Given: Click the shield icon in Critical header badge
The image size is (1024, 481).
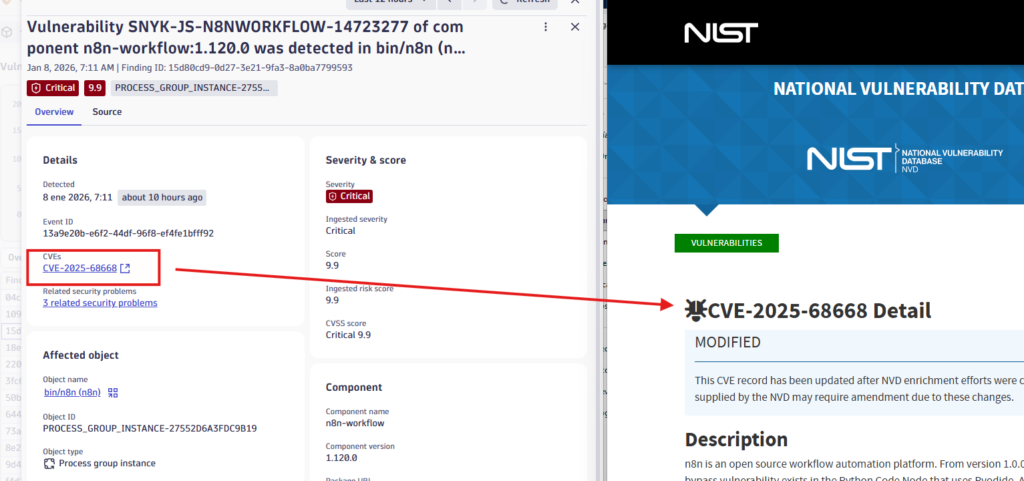Looking at the screenshot, I should [x=36, y=88].
